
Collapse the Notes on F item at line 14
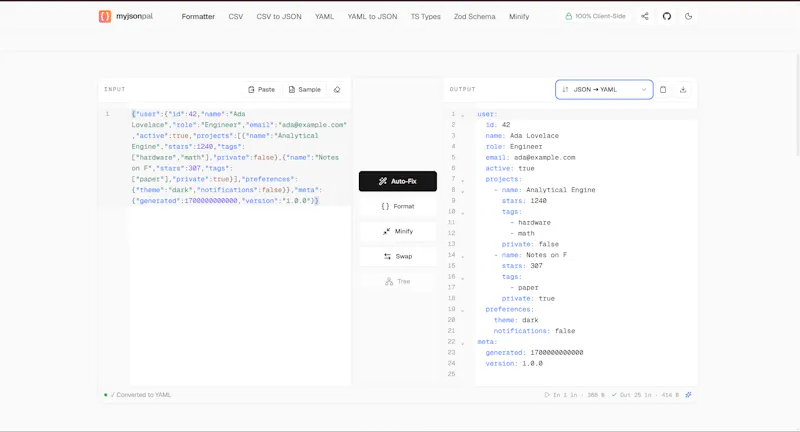(x=463, y=256)
